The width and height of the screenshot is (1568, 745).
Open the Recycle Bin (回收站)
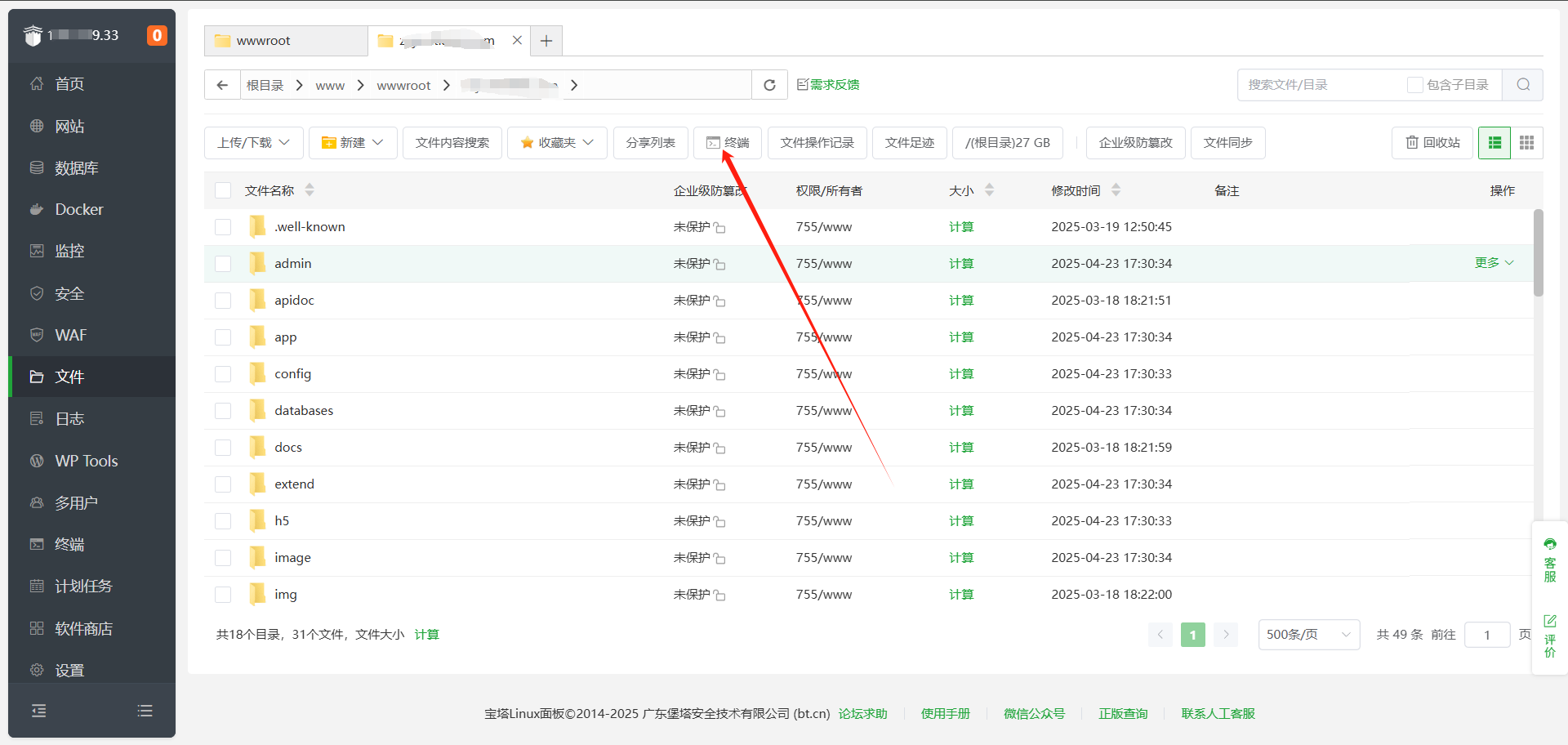point(1432,143)
